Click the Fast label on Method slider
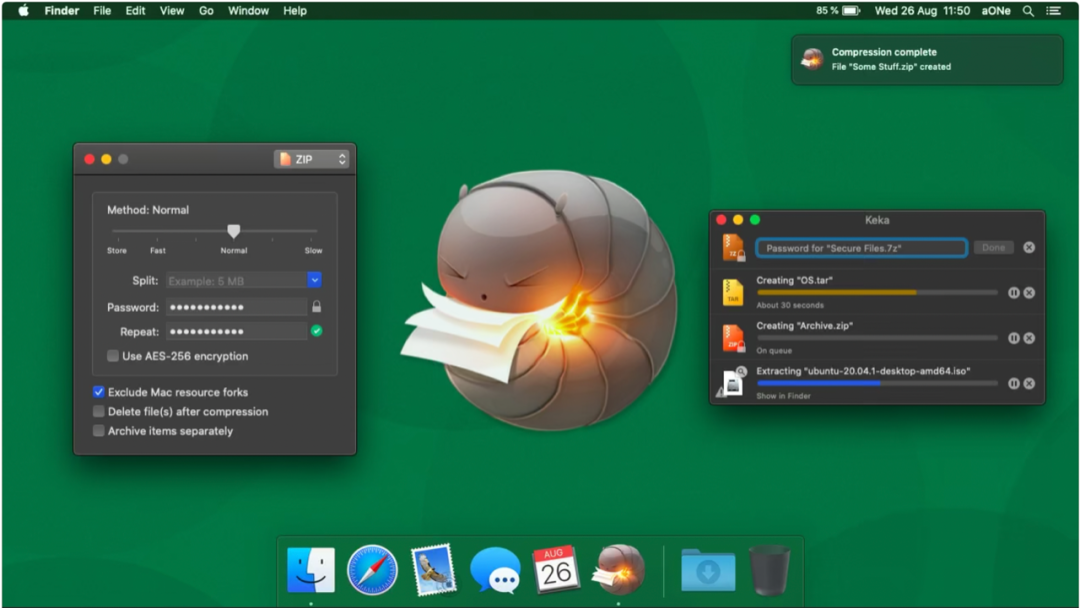Image resolution: width=1080 pixels, height=608 pixels. tap(158, 251)
